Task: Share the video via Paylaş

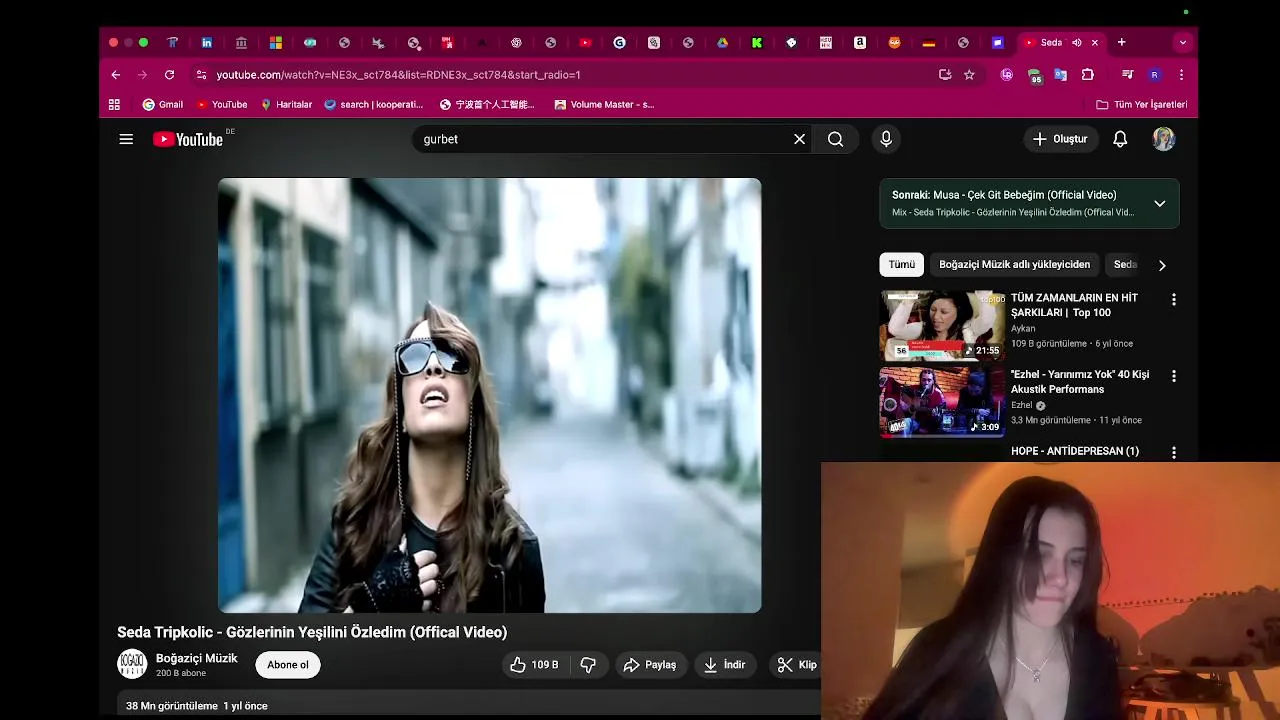Action: tap(650, 665)
